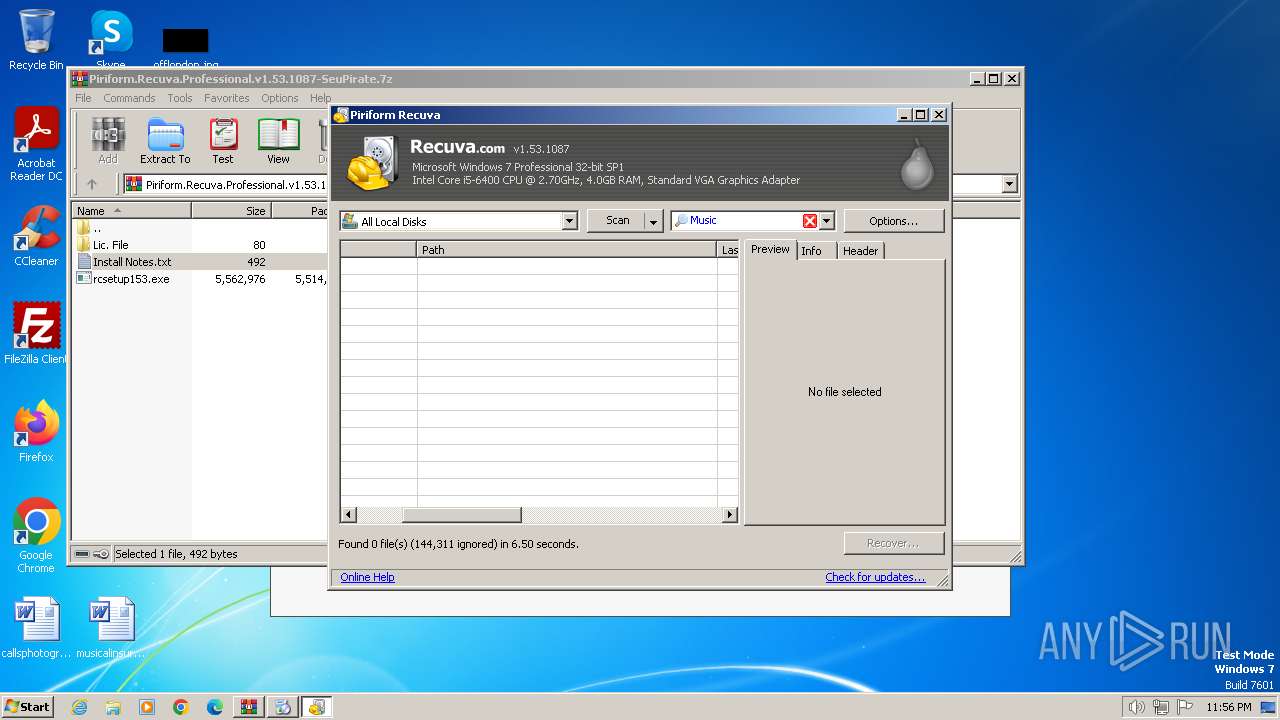Clear the Music filter with red X
1280x720 pixels.
click(810, 221)
